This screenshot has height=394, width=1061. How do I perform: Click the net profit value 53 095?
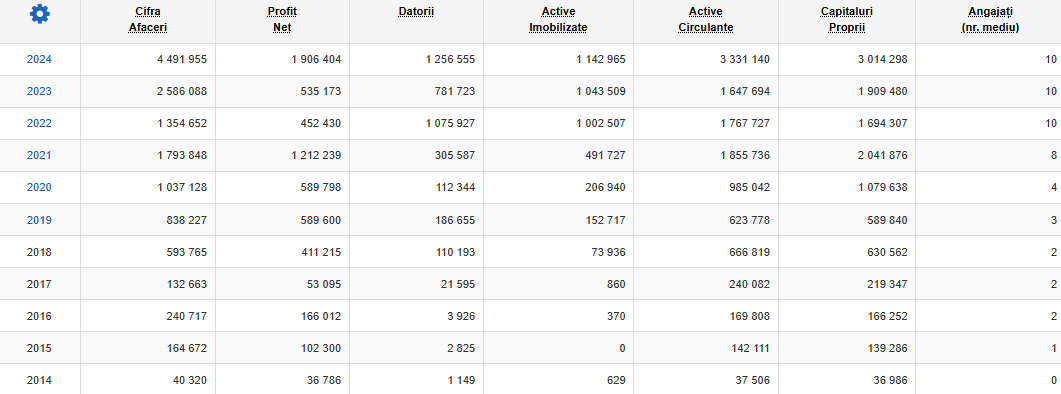click(324, 284)
